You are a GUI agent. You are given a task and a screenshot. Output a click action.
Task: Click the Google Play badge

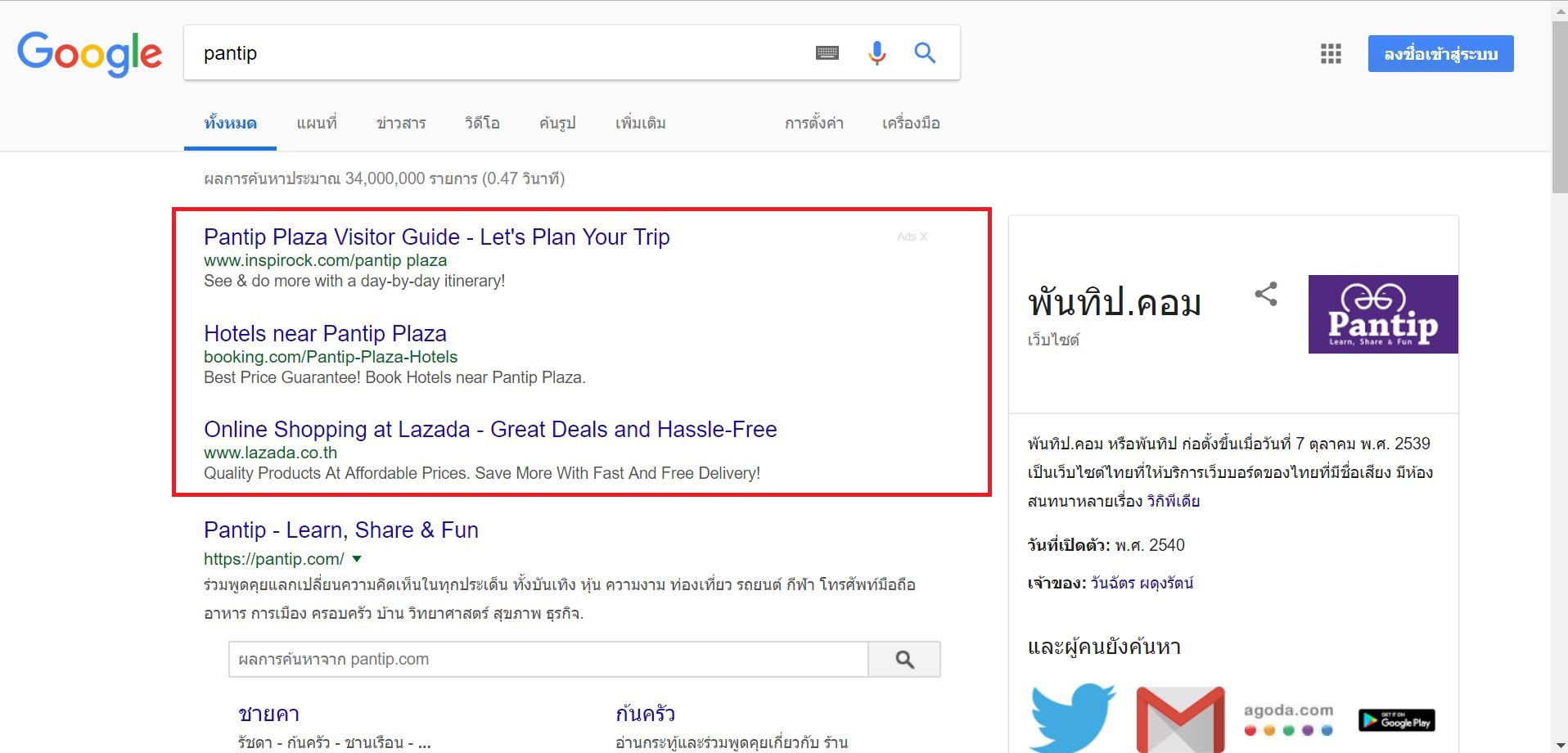coord(1396,719)
